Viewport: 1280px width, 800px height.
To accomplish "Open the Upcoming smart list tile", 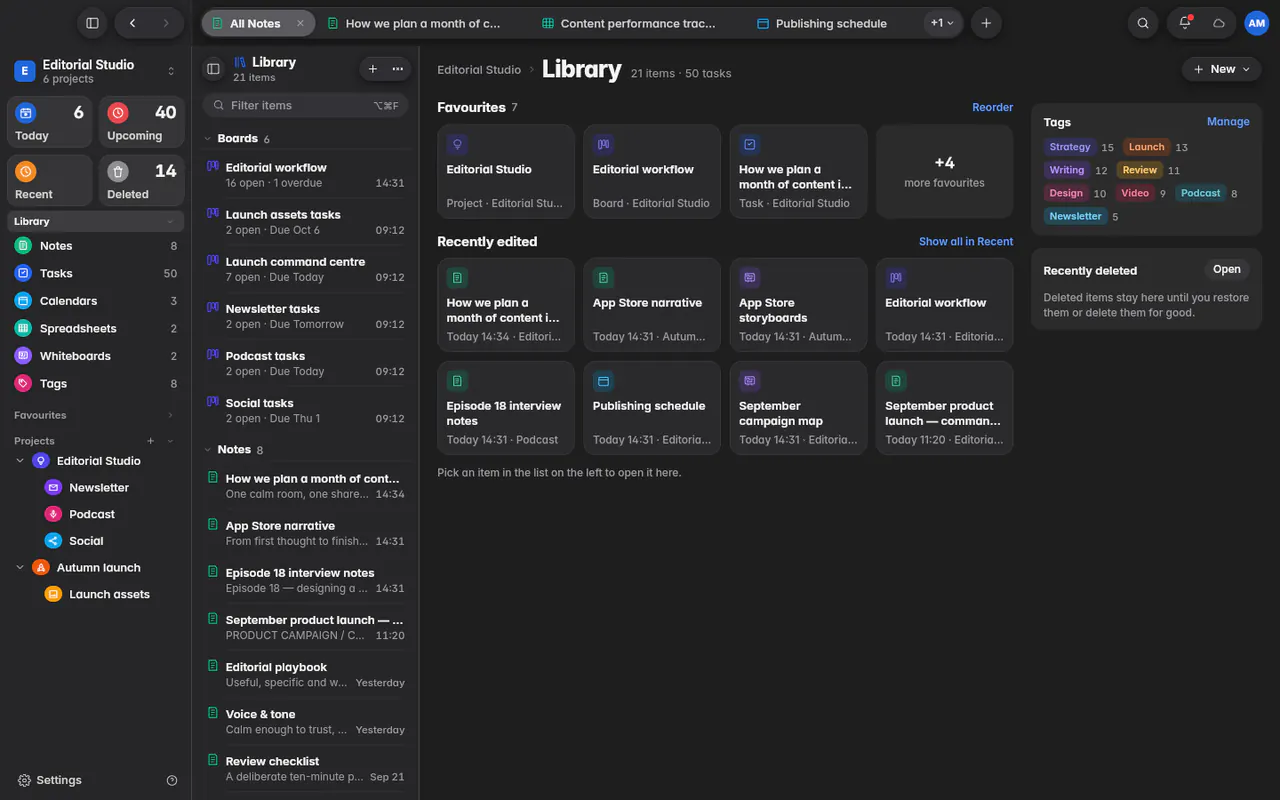I will pos(142,123).
